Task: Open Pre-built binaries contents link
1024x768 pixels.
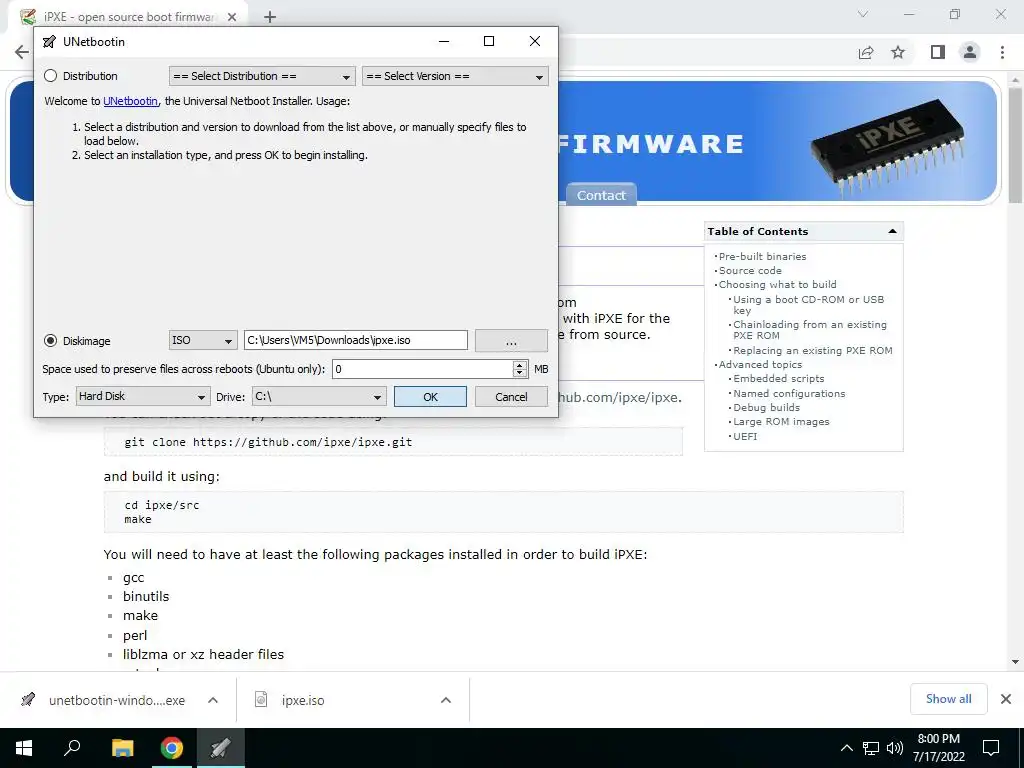Action: (x=762, y=257)
